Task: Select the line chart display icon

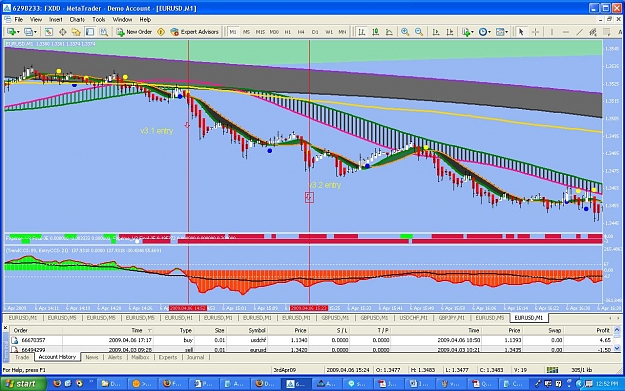Action: pyautogui.click(x=389, y=32)
